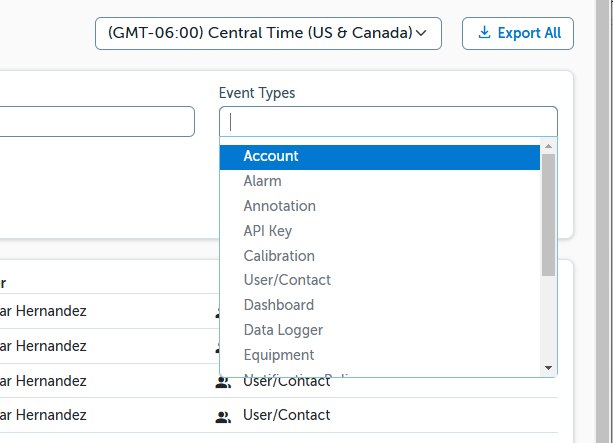The height and width of the screenshot is (443, 613).
Task: Click User/Contact text in the last table row
Action: (286, 415)
